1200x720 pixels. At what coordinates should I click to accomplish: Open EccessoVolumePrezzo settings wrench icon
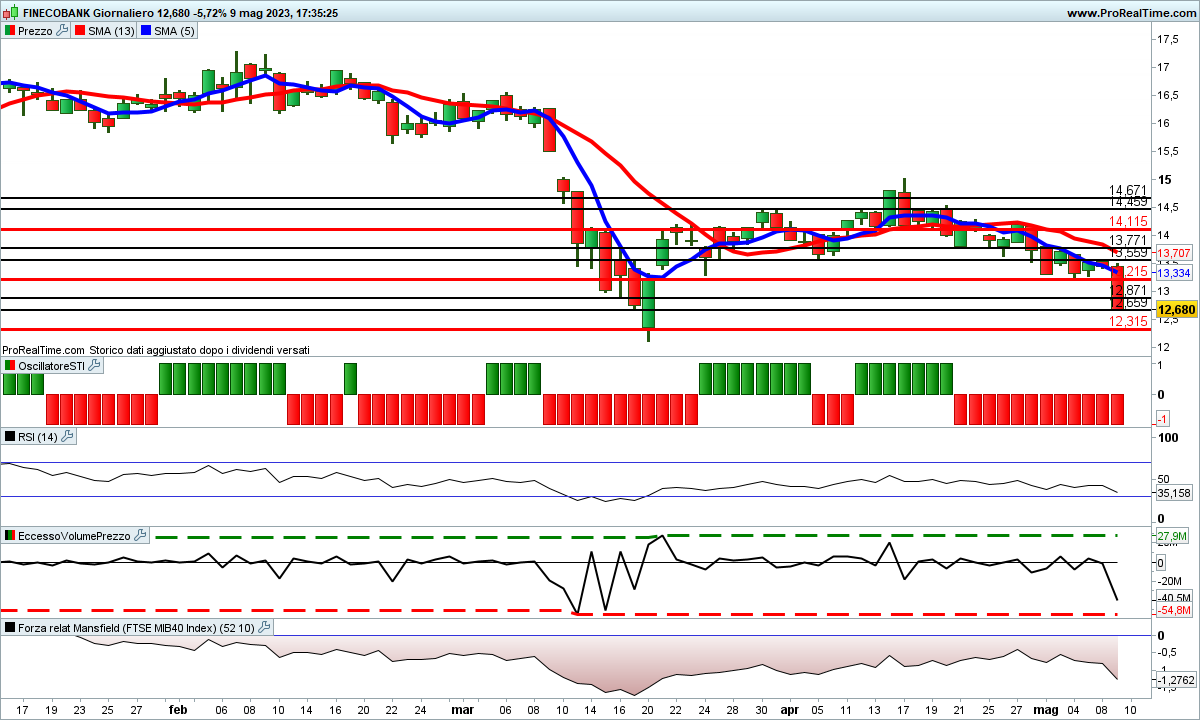point(140,536)
